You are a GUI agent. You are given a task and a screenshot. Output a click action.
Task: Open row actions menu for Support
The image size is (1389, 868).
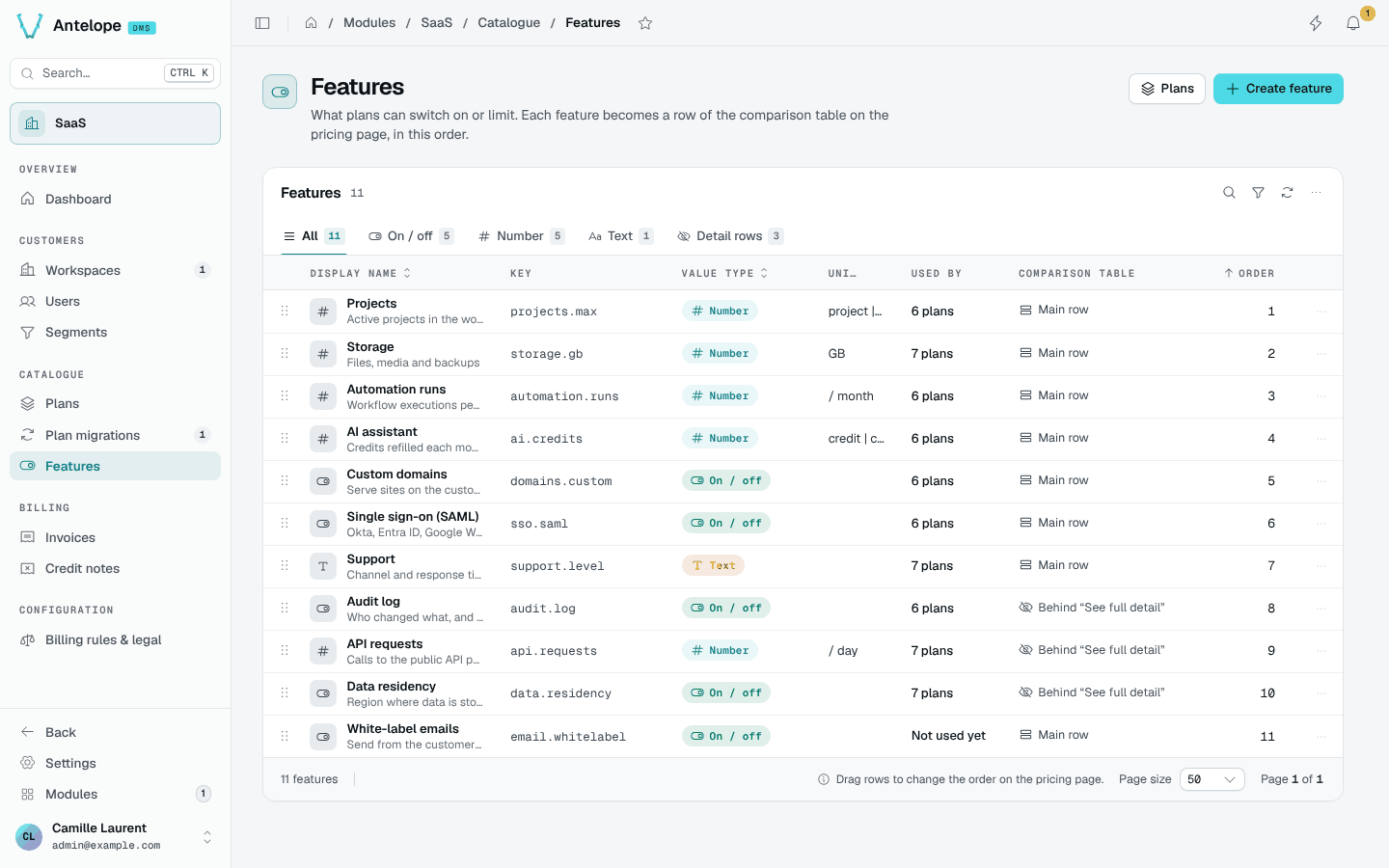pyautogui.click(x=1321, y=566)
